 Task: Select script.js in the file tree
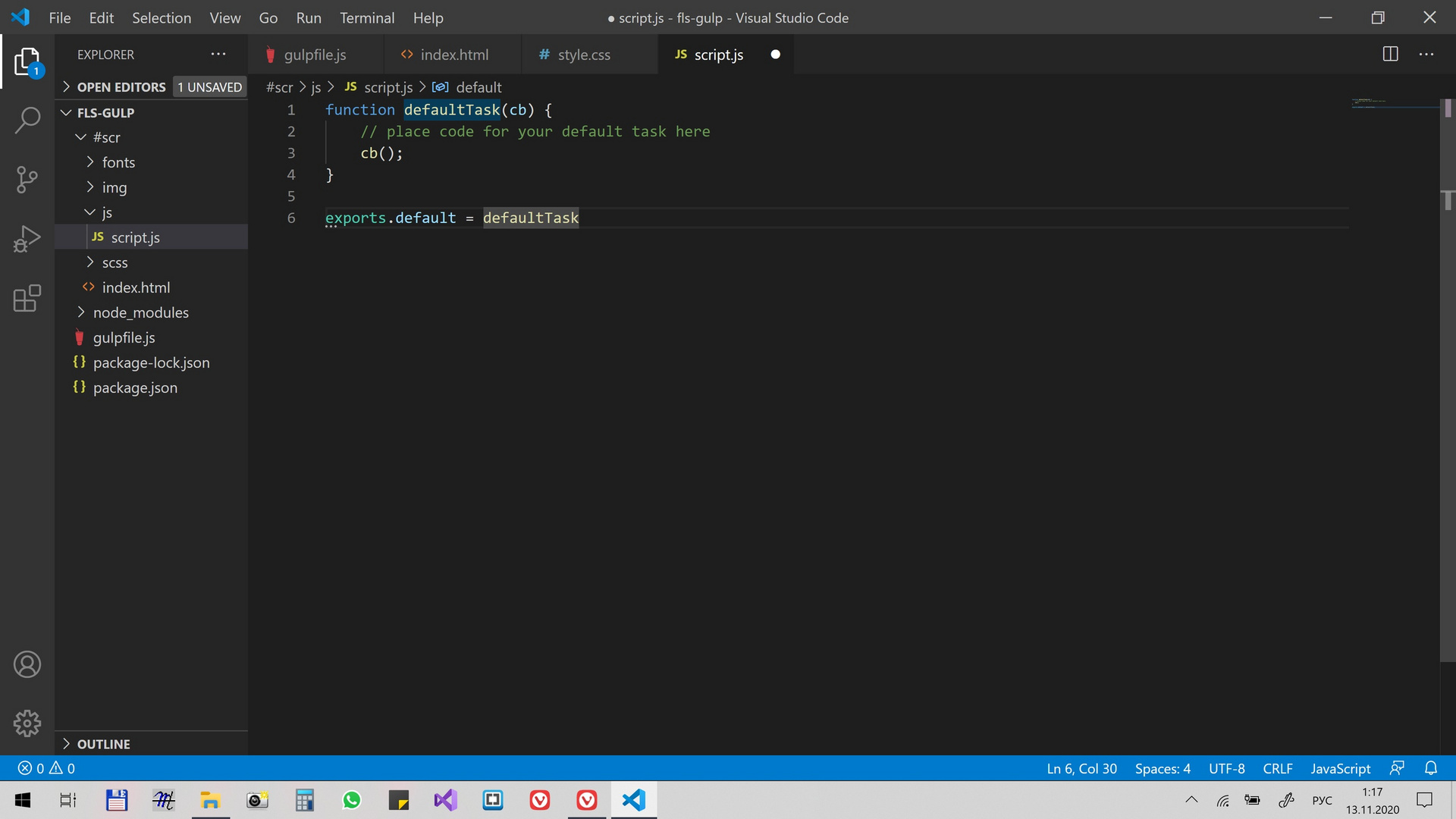pyautogui.click(x=152, y=237)
